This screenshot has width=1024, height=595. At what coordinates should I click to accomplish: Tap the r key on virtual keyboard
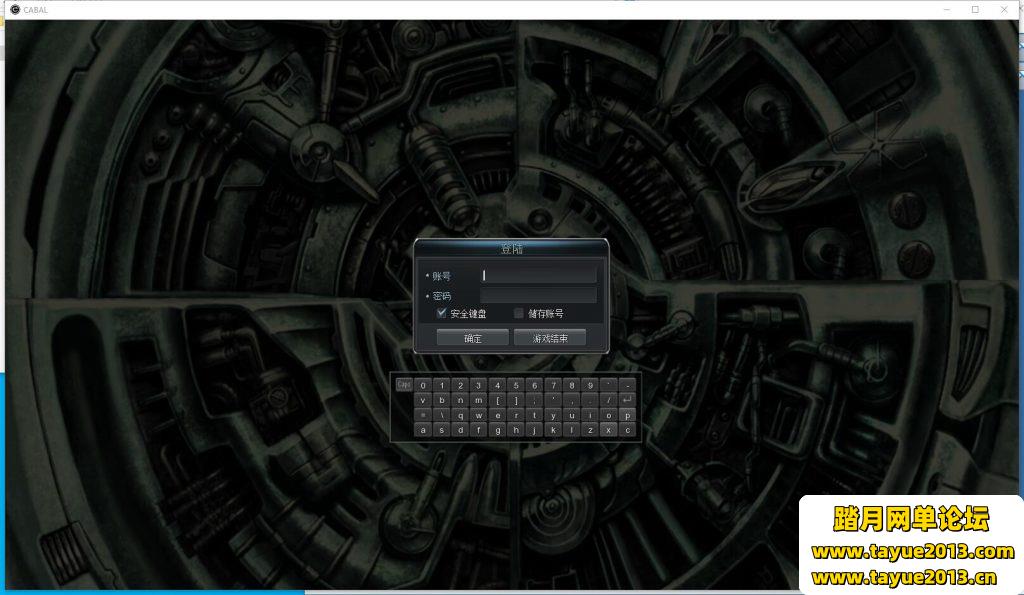click(x=516, y=415)
